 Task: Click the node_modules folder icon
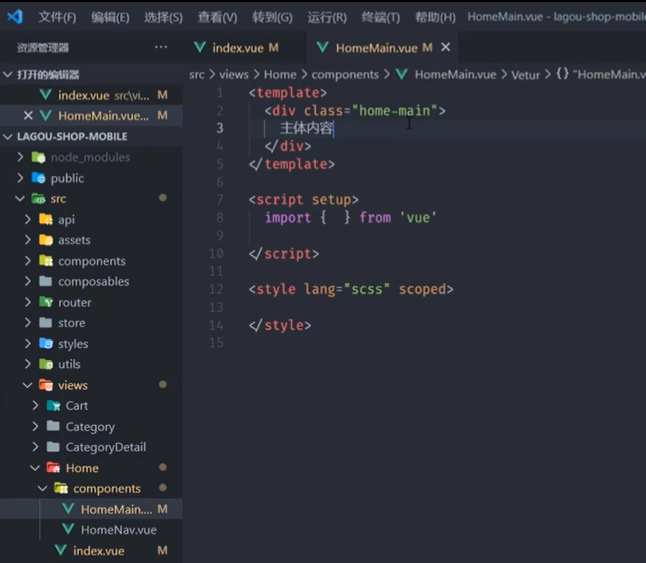tap(38, 157)
